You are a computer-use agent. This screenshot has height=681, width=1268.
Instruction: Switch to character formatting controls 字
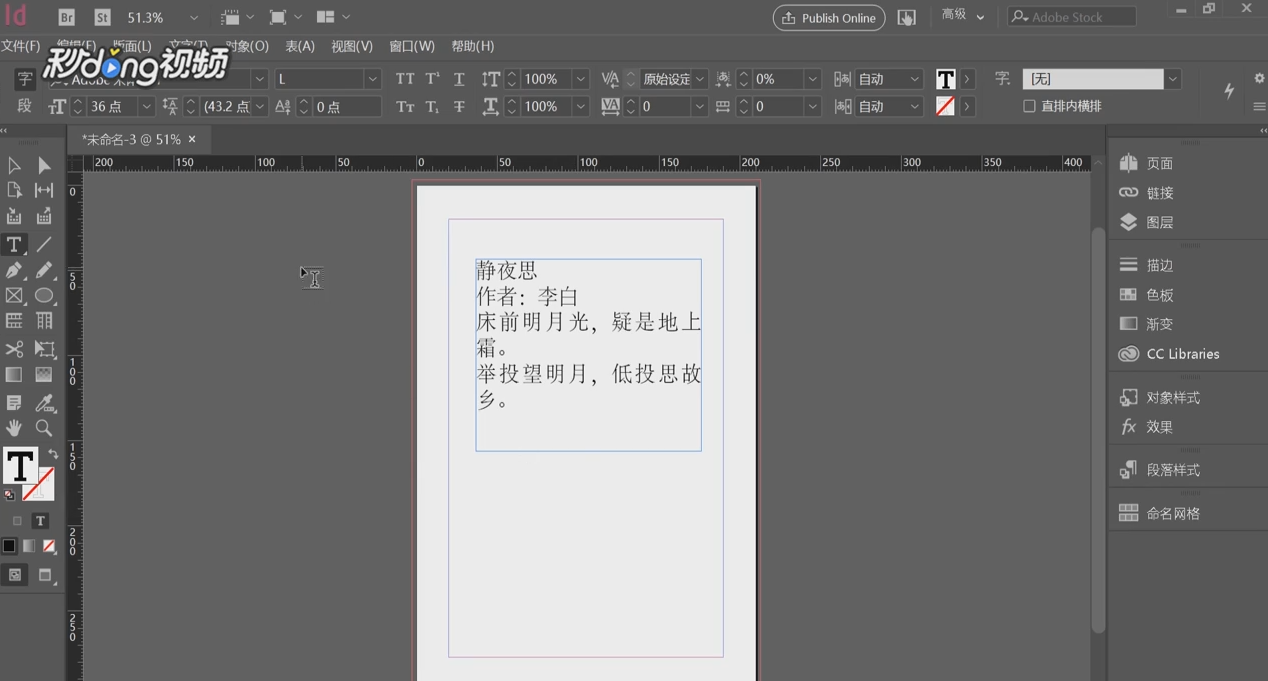(25, 79)
